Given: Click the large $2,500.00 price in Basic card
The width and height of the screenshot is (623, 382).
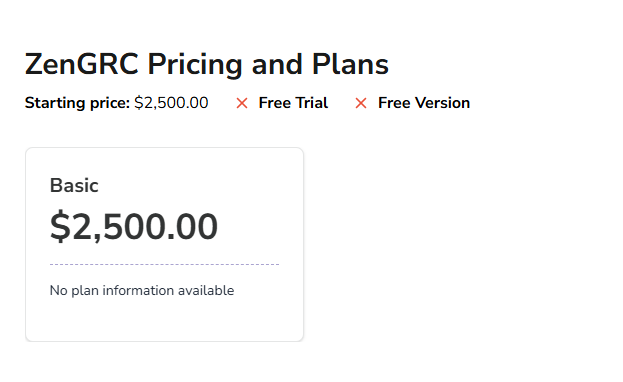Looking at the screenshot, I should tap(134, 227).
